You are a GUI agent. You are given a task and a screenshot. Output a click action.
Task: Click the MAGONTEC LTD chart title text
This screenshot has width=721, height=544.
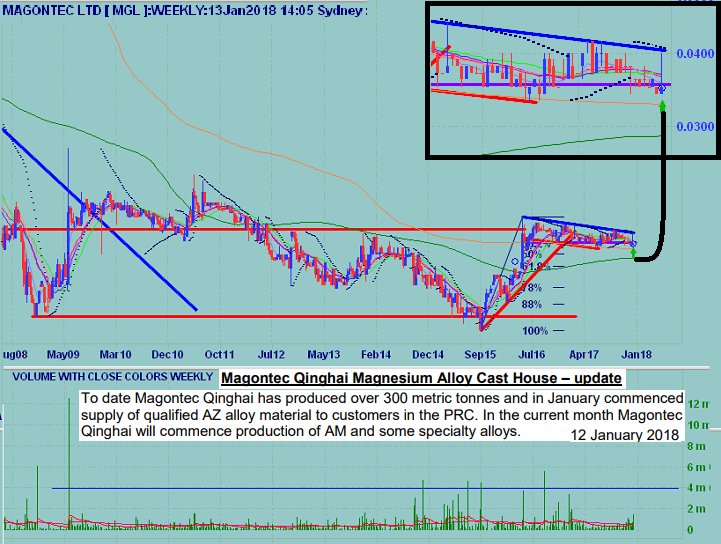pos(185,11)
